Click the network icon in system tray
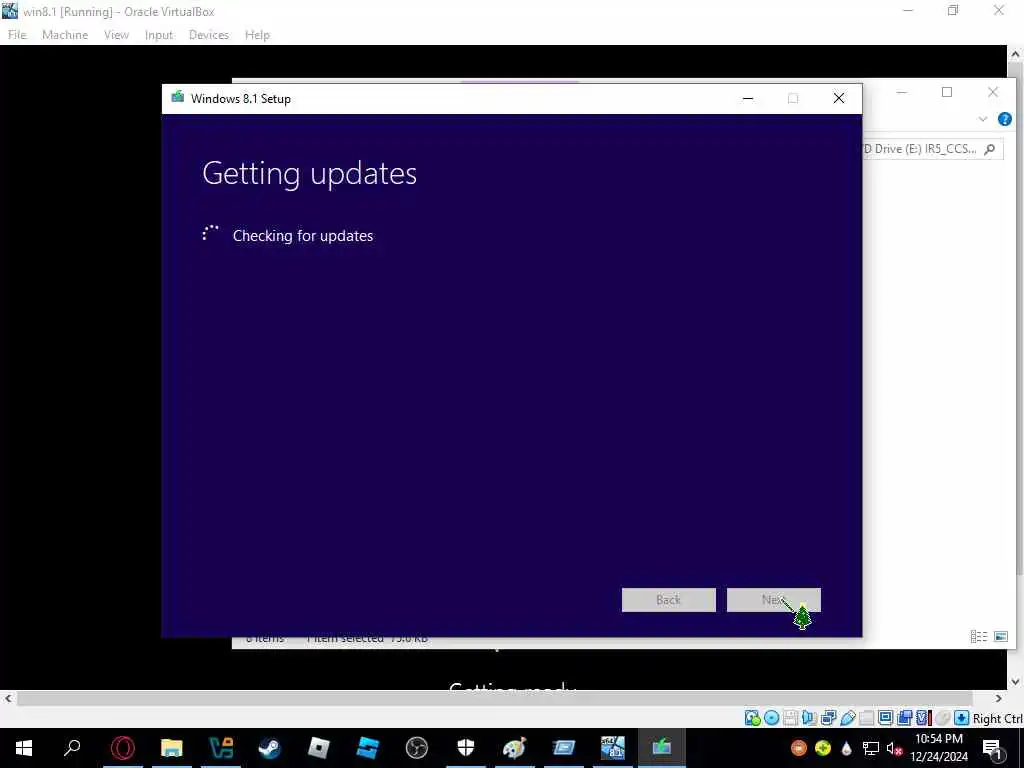The width and height of the screenshot is (1024, 768). coord(871,748)
